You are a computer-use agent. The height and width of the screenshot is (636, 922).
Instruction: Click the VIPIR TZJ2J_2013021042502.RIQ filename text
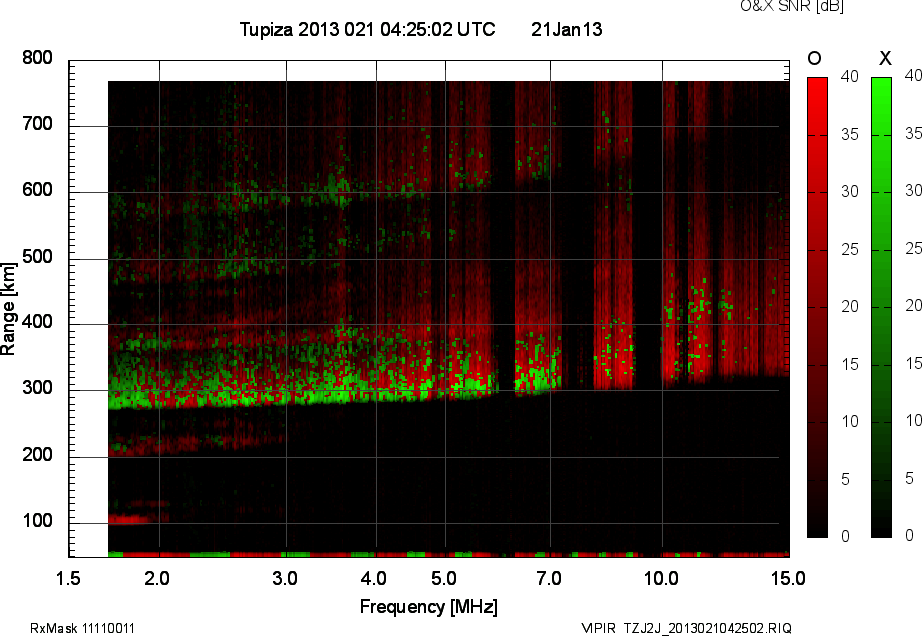pos(686,628)
